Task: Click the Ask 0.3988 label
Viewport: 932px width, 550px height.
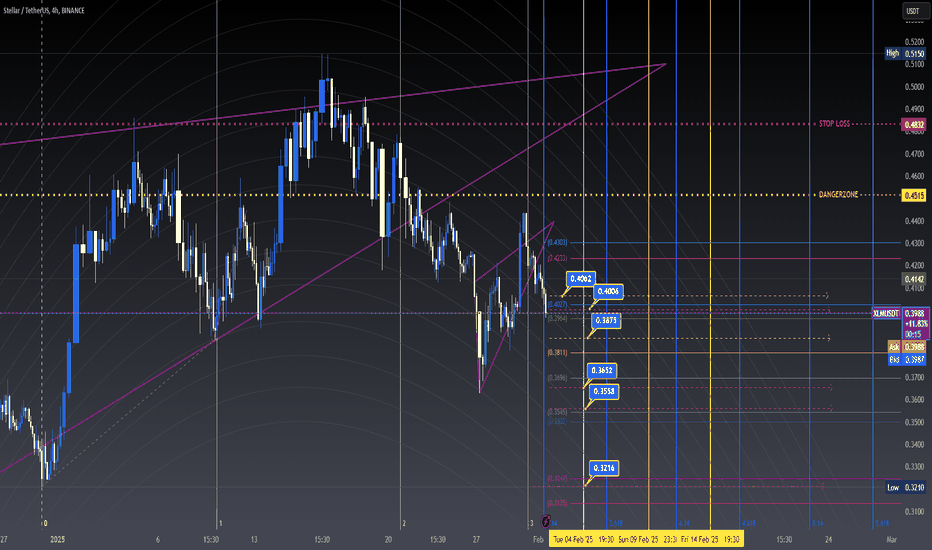Action: pyautogui.click(x=906, y=347)
